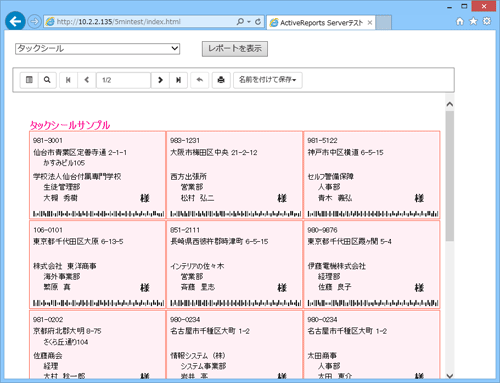This screenshot has width=500, height=383.
Task: Go to first page of report
Action: 68,80
